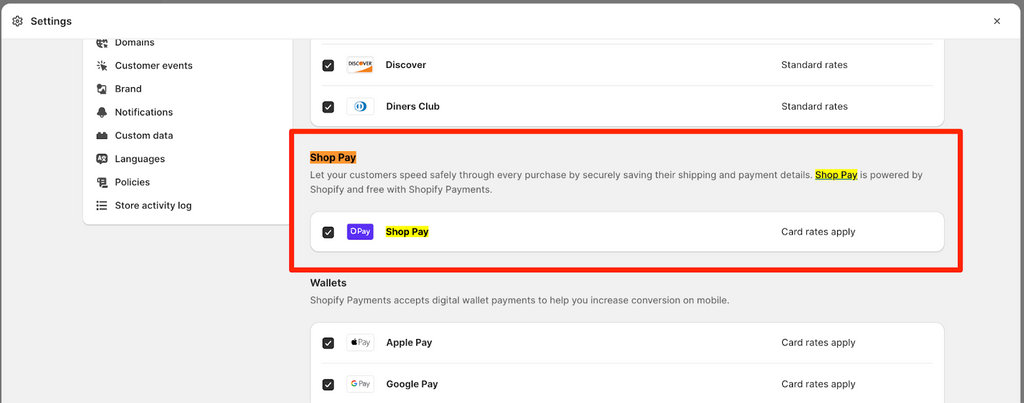Viewport: 1024px width, 403px height.
Task: Click the Shop Pay section heading
Action: click(333, 158)
